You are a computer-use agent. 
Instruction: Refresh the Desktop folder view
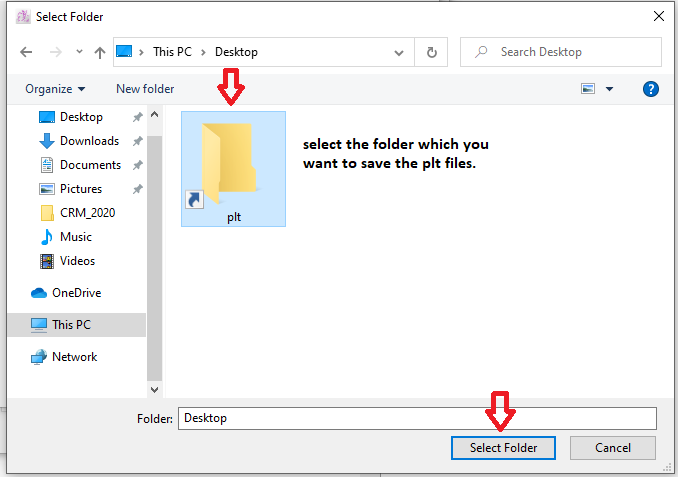click(431, 52)
